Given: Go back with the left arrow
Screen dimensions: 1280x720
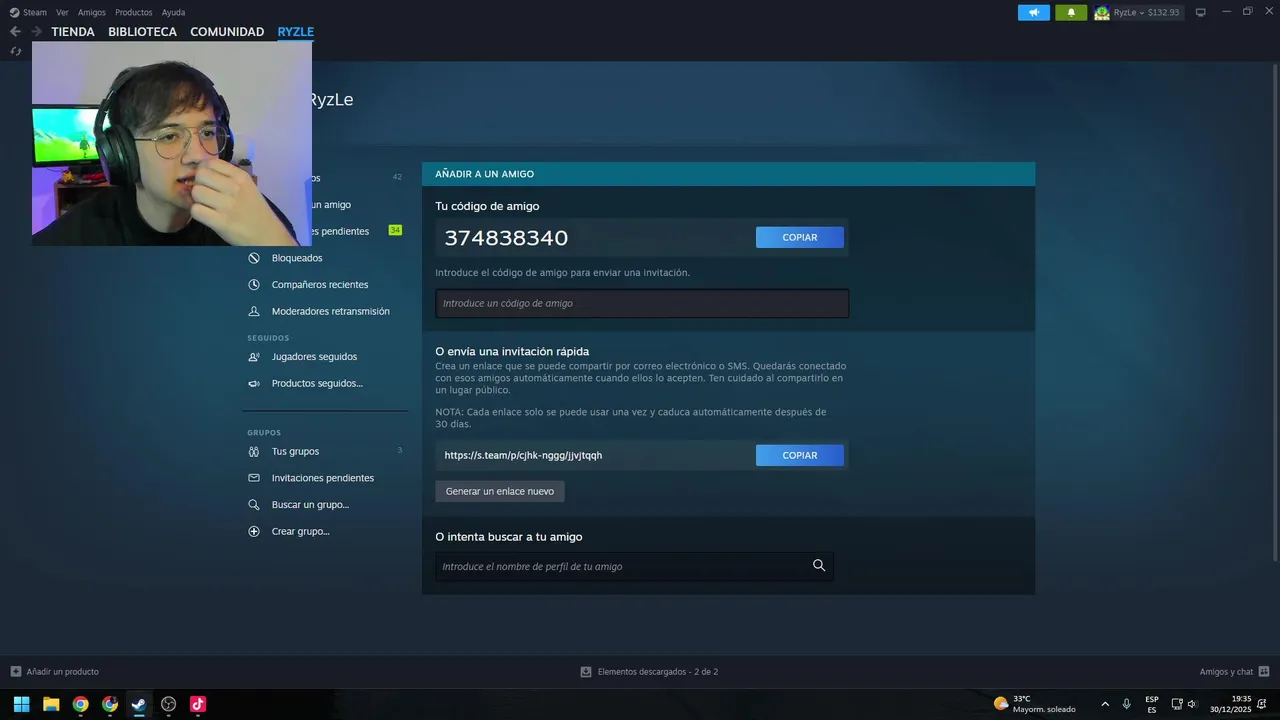Looking at the screenshot, I should point(15,31).
